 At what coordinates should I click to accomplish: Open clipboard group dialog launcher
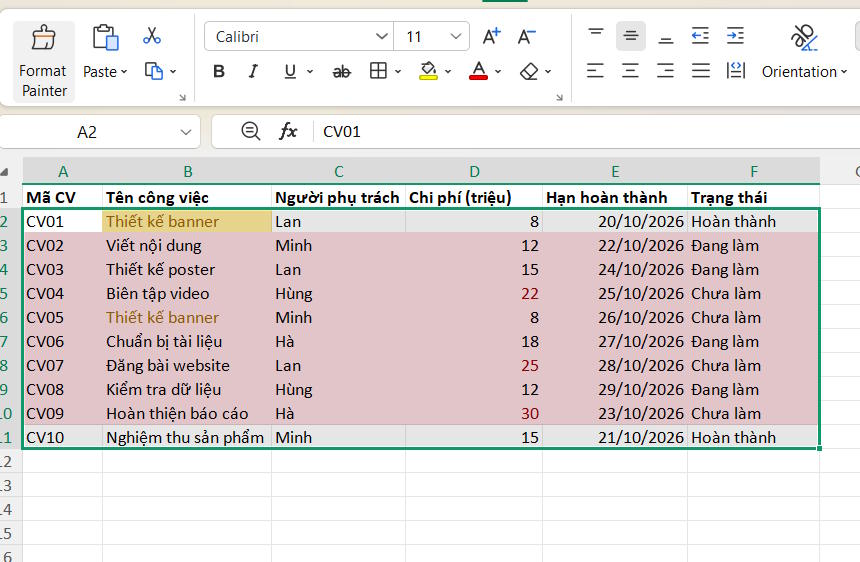pos(183,98)
